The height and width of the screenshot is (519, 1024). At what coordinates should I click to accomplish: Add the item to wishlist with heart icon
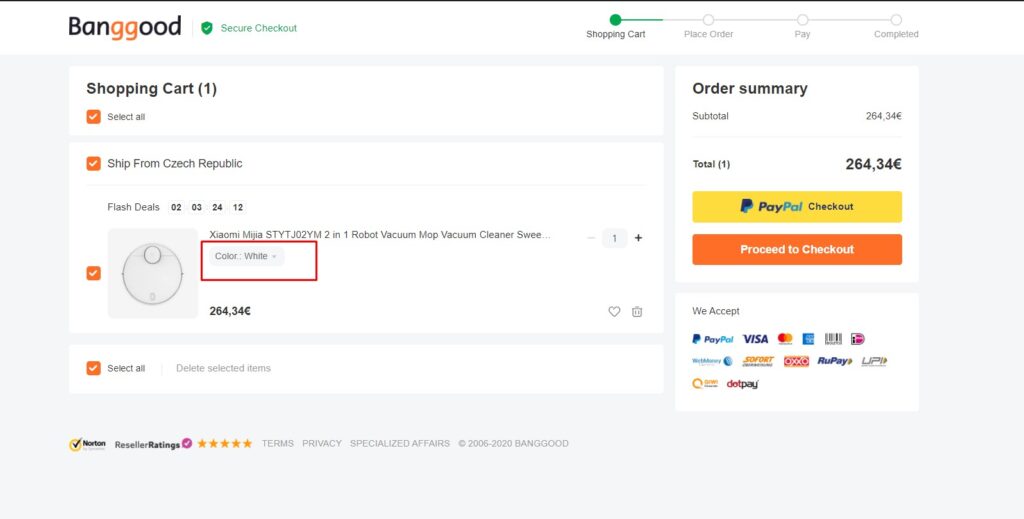(x=614, y=311)
